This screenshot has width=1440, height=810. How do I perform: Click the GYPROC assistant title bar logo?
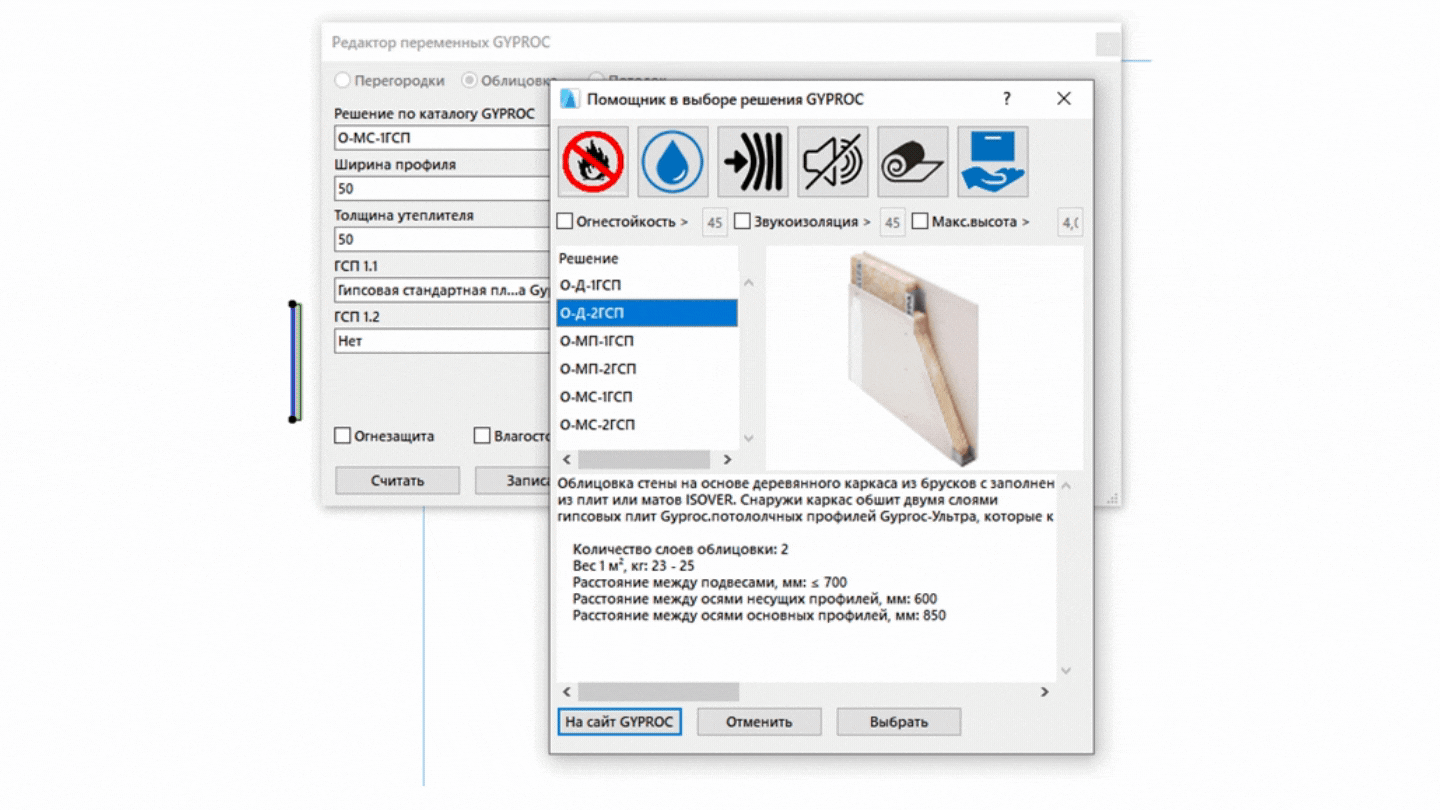(x=569, y=99)
